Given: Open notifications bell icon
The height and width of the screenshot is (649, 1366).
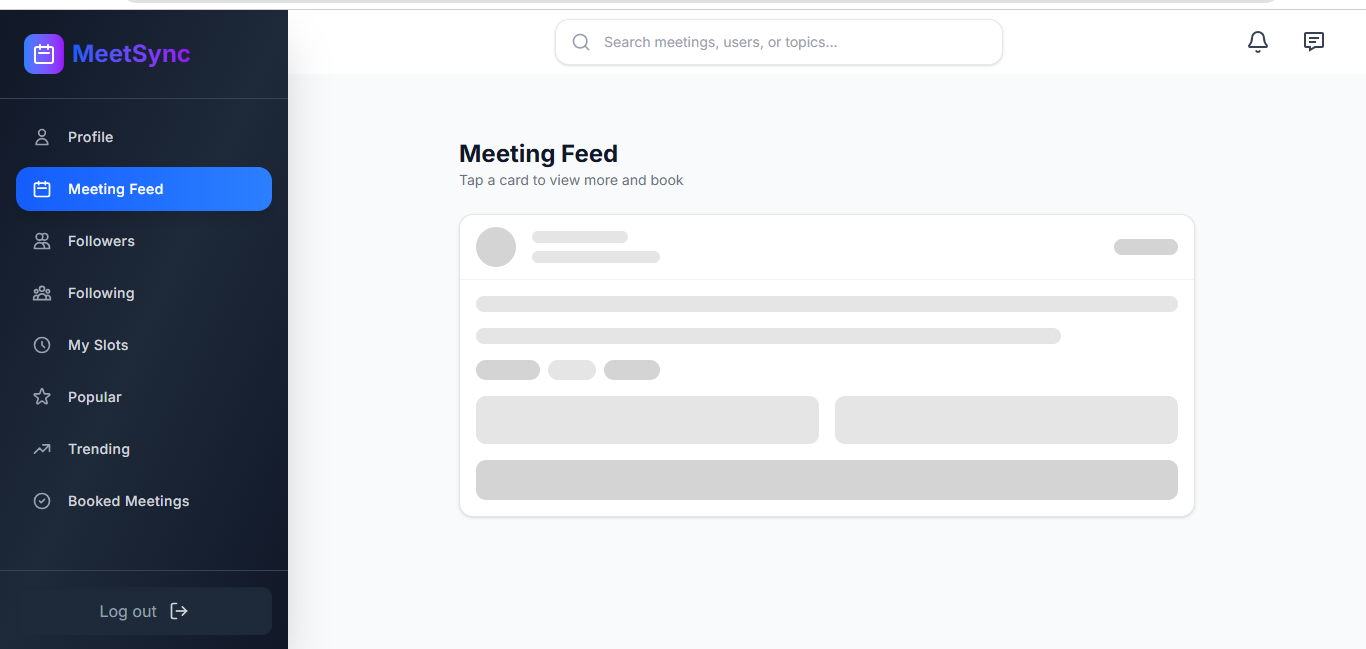Looking at the screenshot, I should (1258, 42).
